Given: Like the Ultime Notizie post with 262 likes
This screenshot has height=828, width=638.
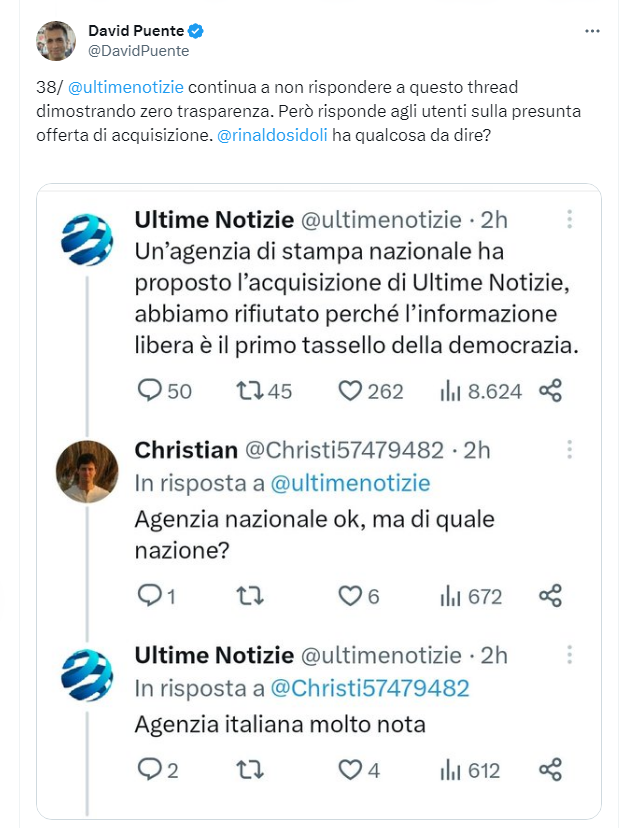Looking at the screenshot, I should click(349, 391).
